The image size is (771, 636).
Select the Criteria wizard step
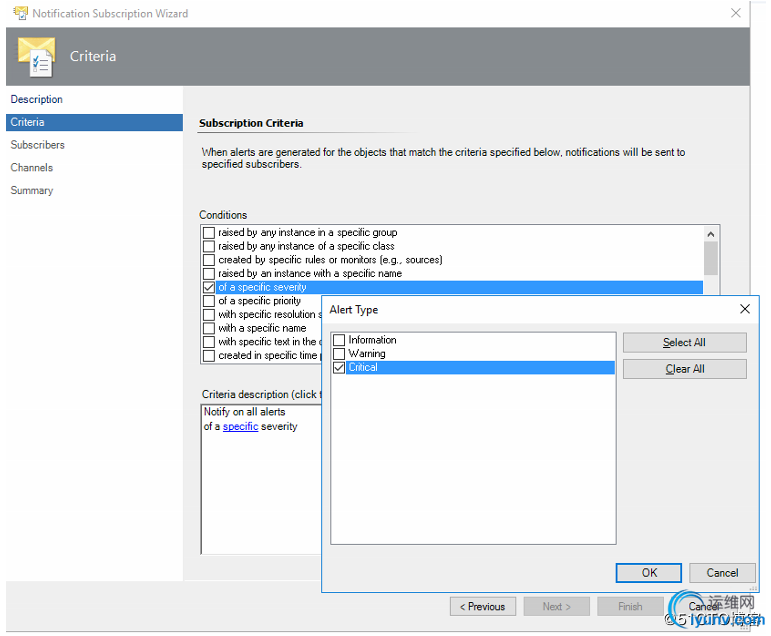[x=94, y=122]
